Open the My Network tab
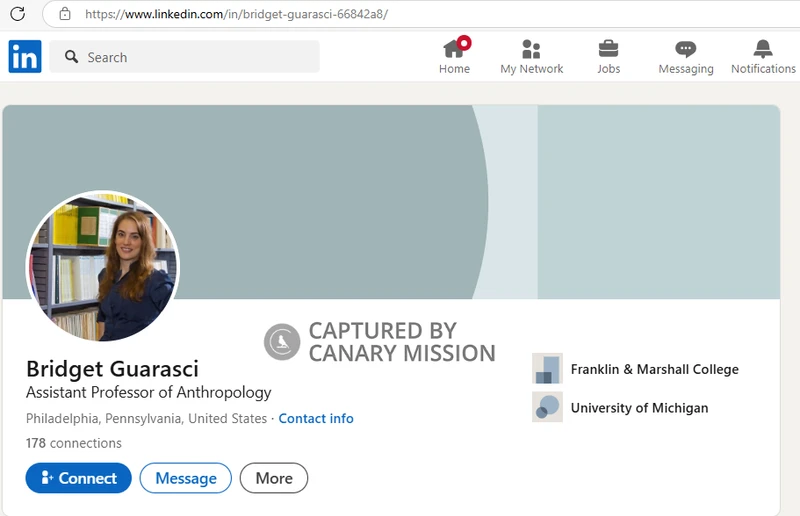Screen dimensions: 800x516 coord(531,57)
